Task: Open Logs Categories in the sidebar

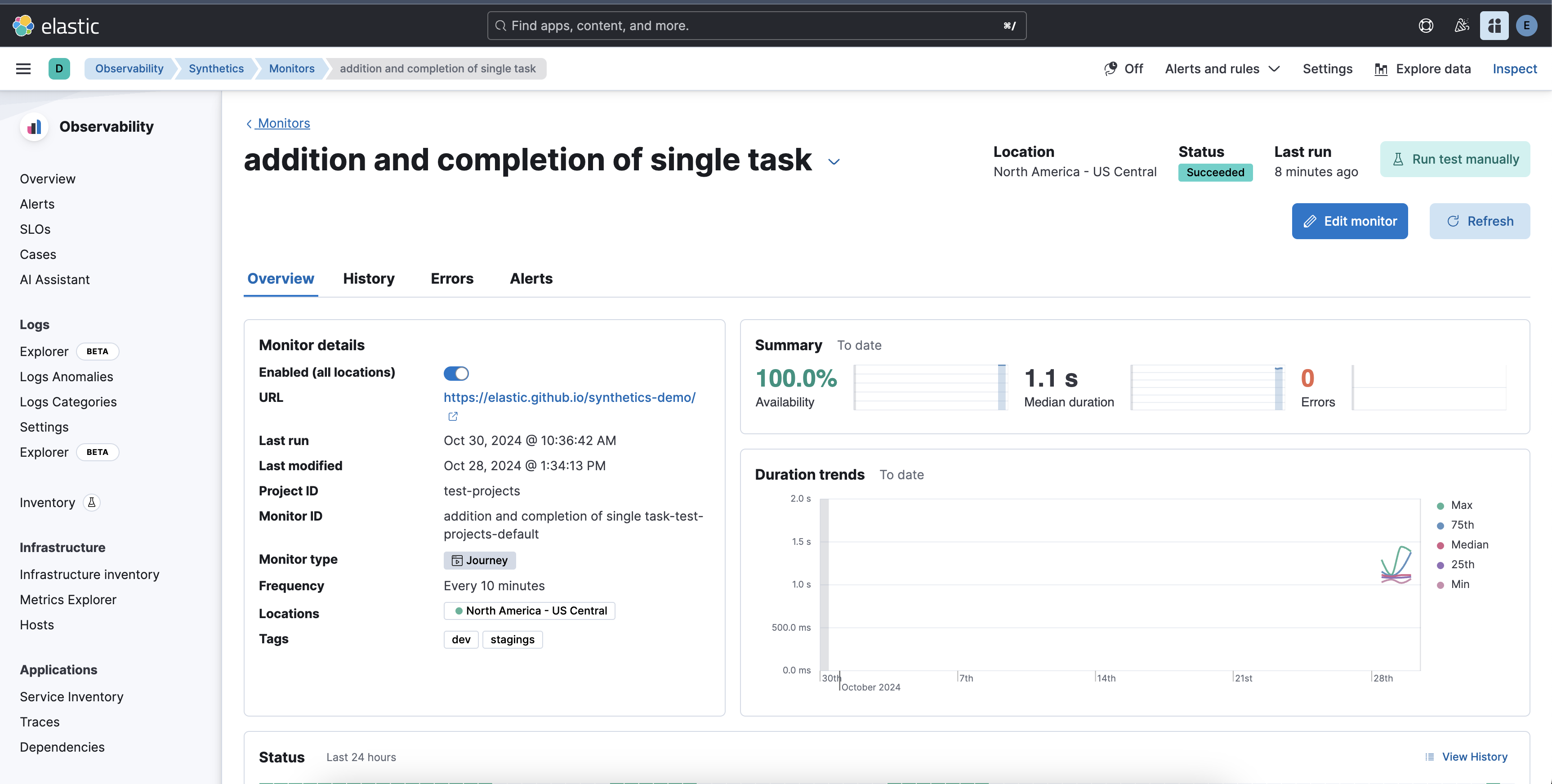Action: [x=68, y=402]
